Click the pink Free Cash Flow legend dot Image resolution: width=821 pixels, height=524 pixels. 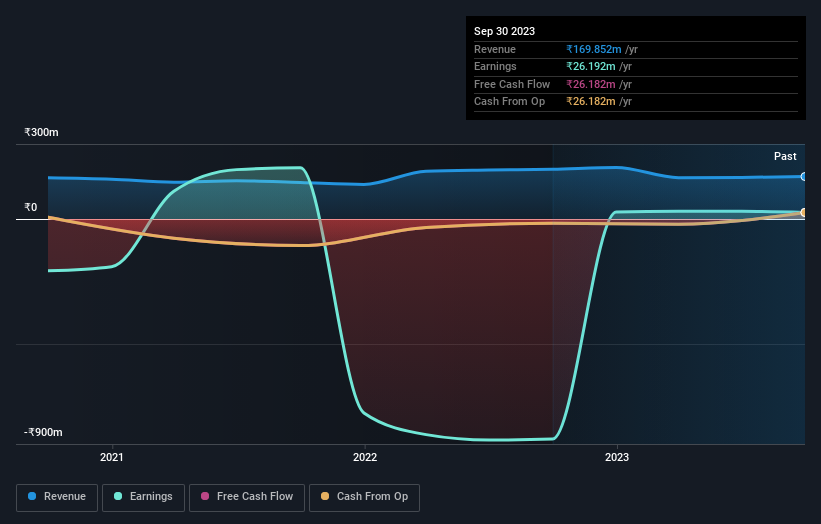[205, 496]
